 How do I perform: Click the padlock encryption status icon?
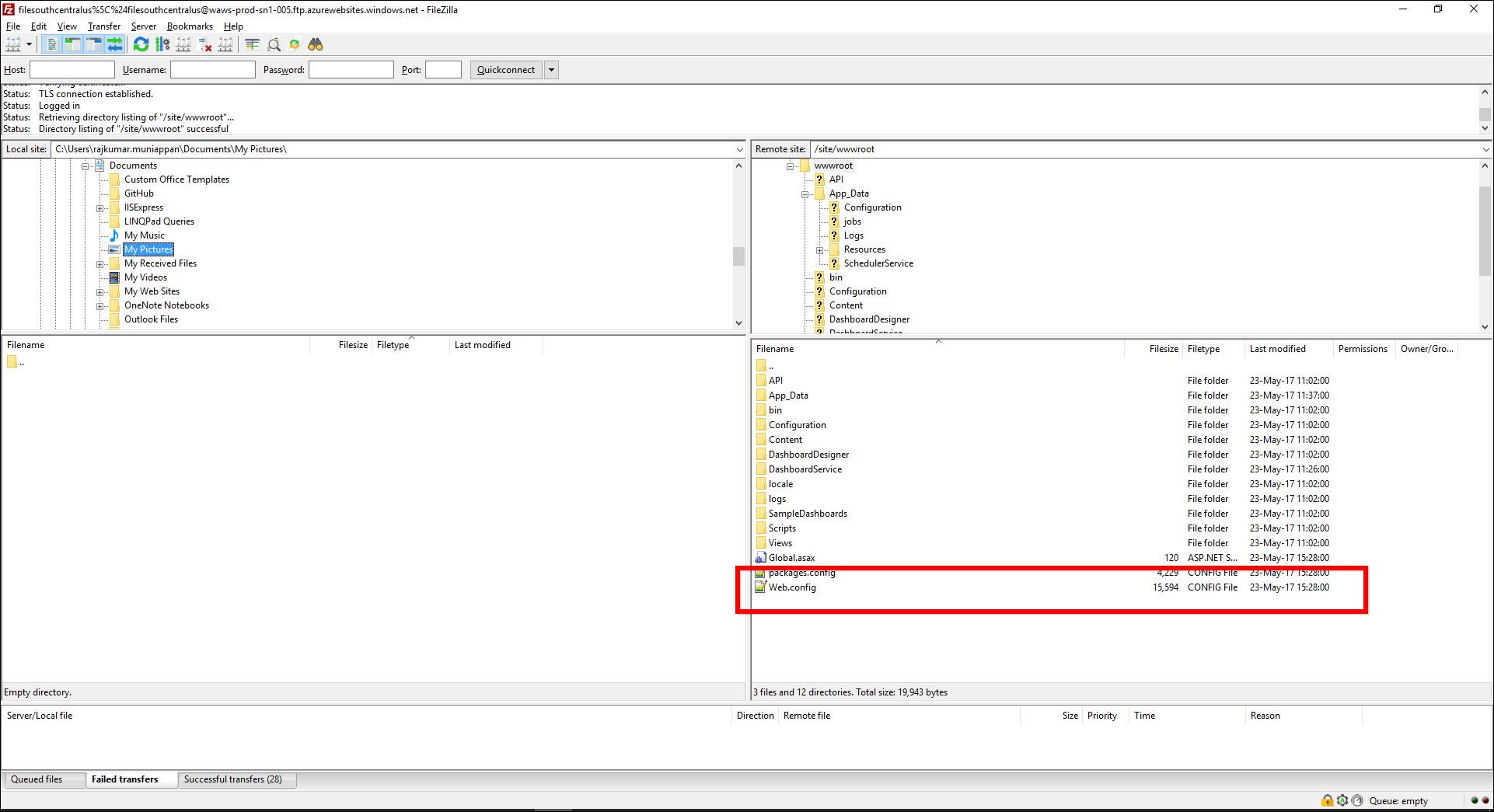coord(1327,800)
